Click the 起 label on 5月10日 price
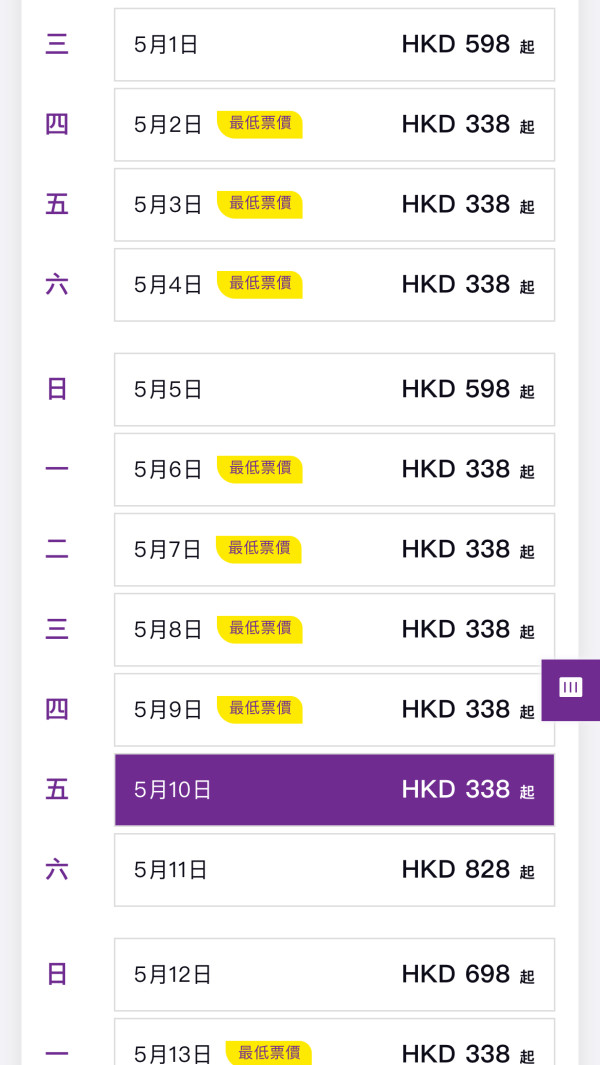This screenshot has height=1065, width=600. 527,793
